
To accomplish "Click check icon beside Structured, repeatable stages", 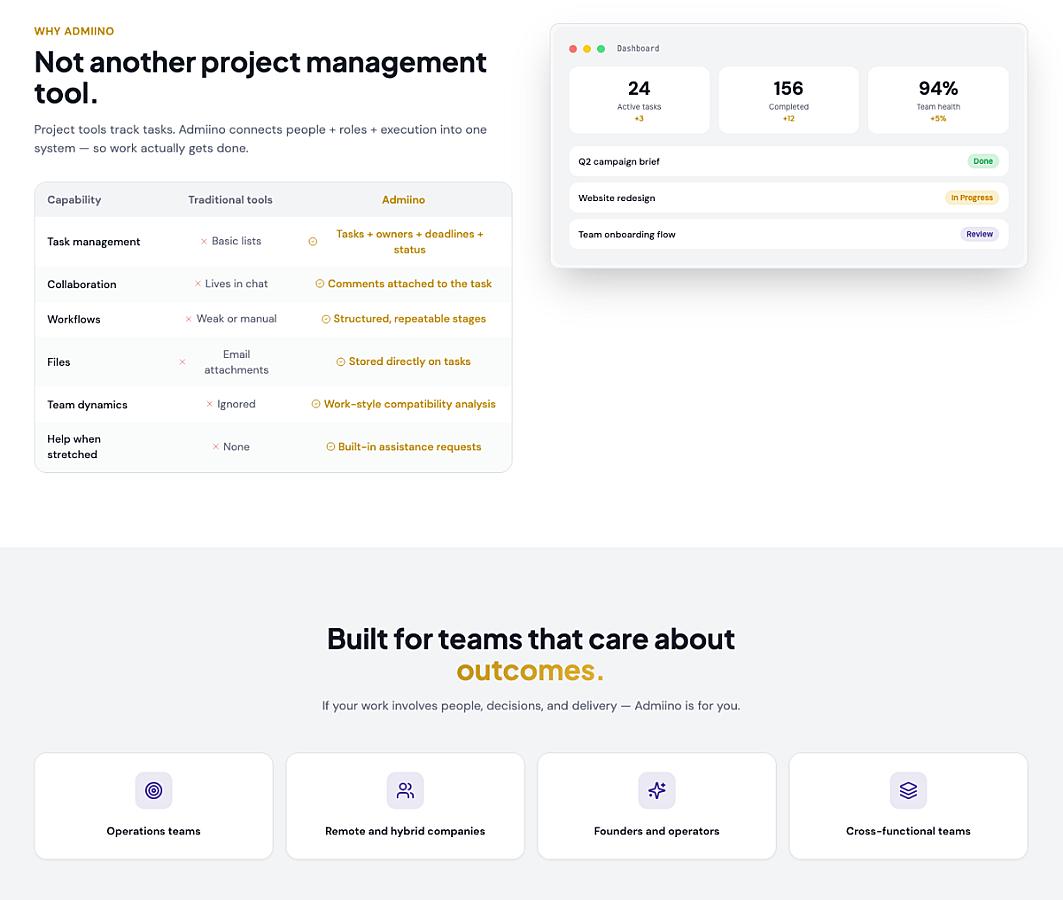I will coord(325,319).
